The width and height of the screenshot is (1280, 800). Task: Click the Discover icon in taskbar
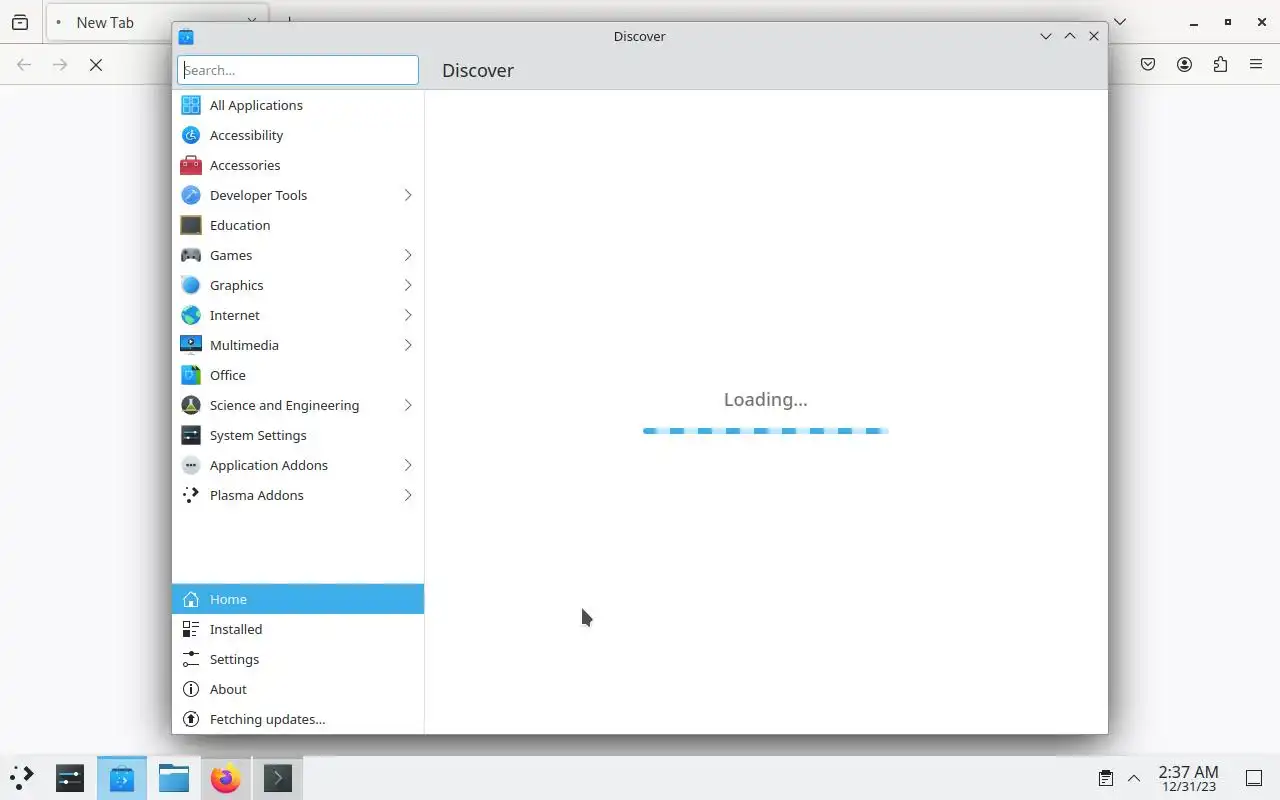[122, 777]
